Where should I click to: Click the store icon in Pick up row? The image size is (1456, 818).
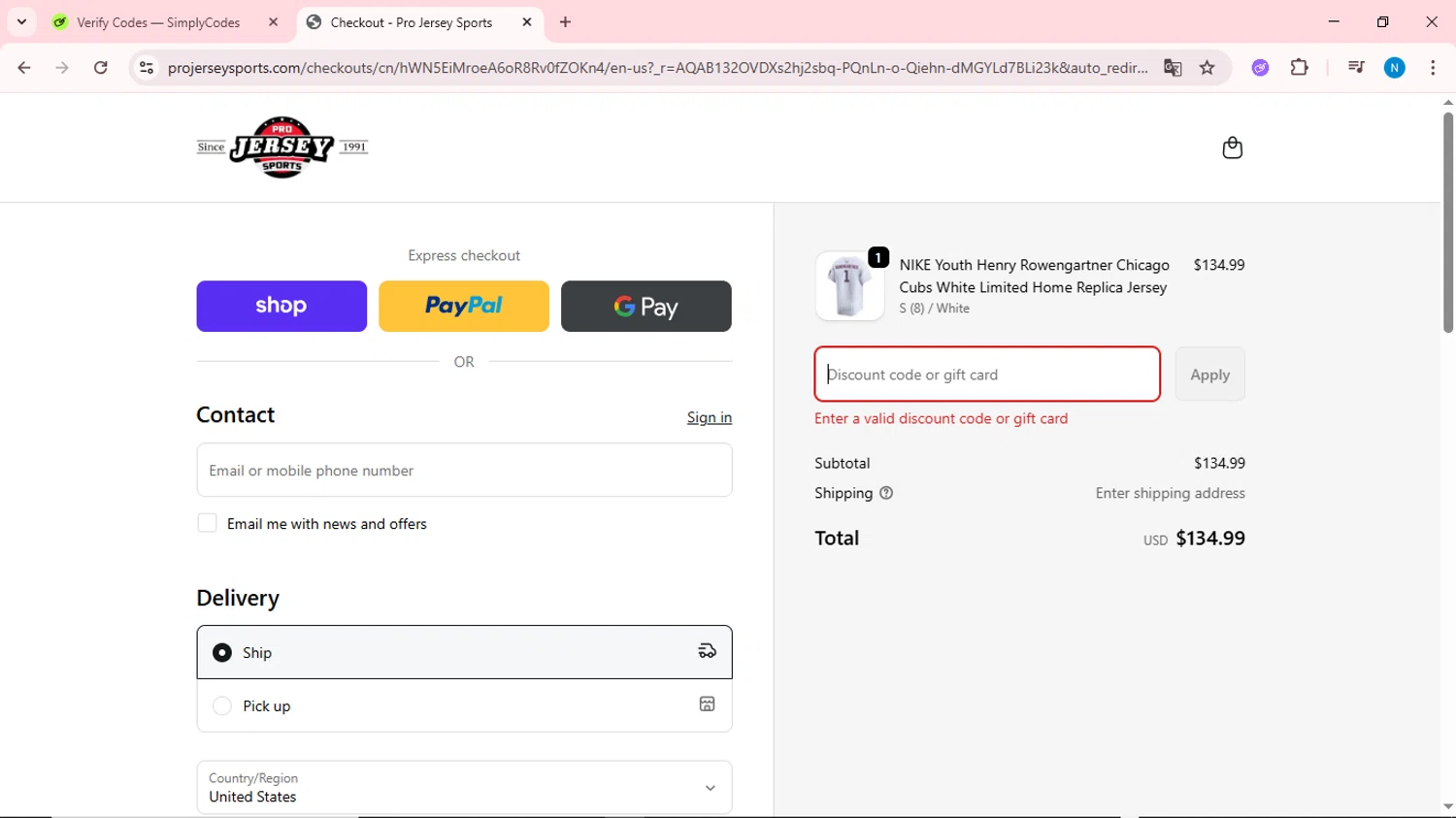click(x=708, y=704)
